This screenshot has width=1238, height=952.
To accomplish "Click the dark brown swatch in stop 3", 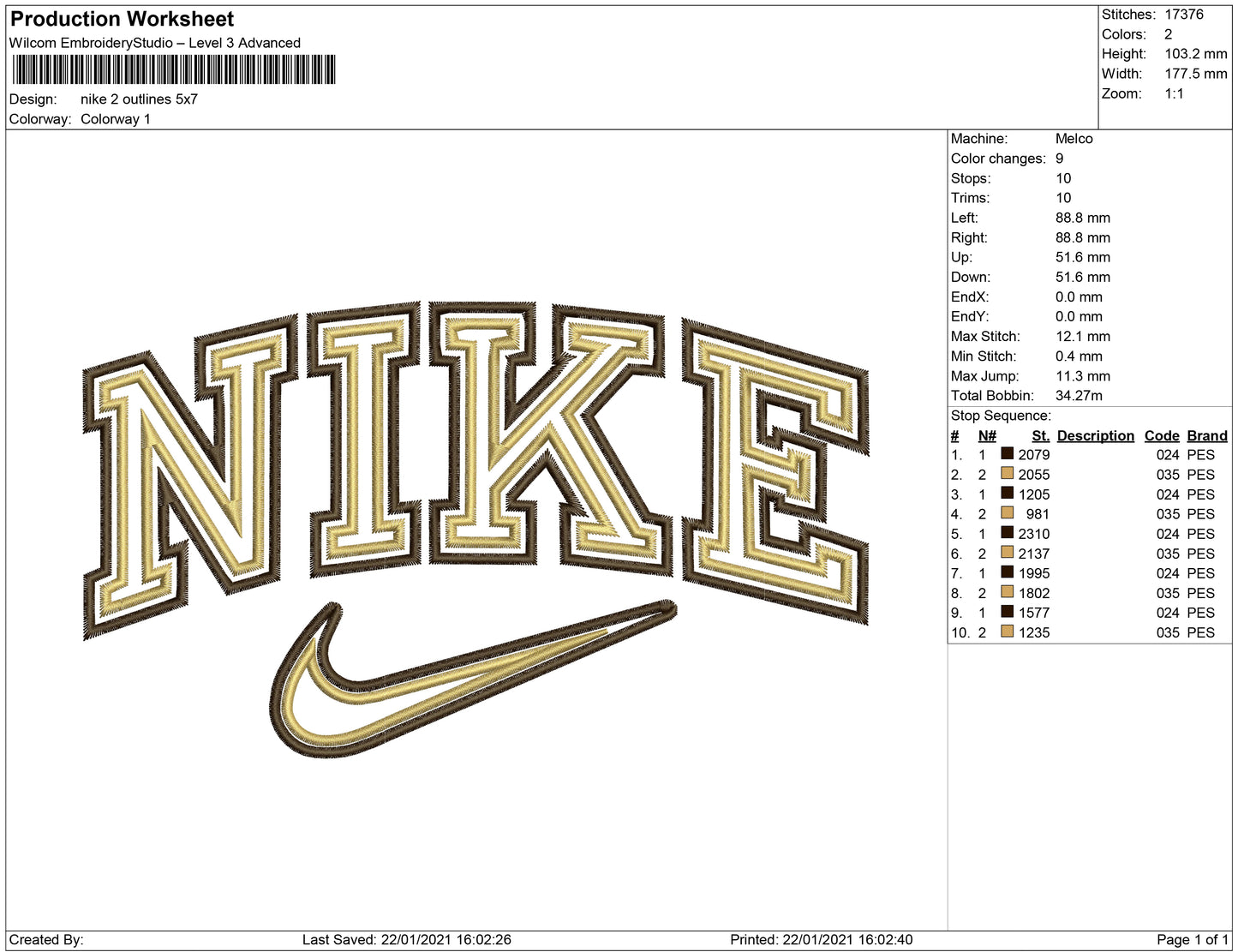I will point(1008,494).
